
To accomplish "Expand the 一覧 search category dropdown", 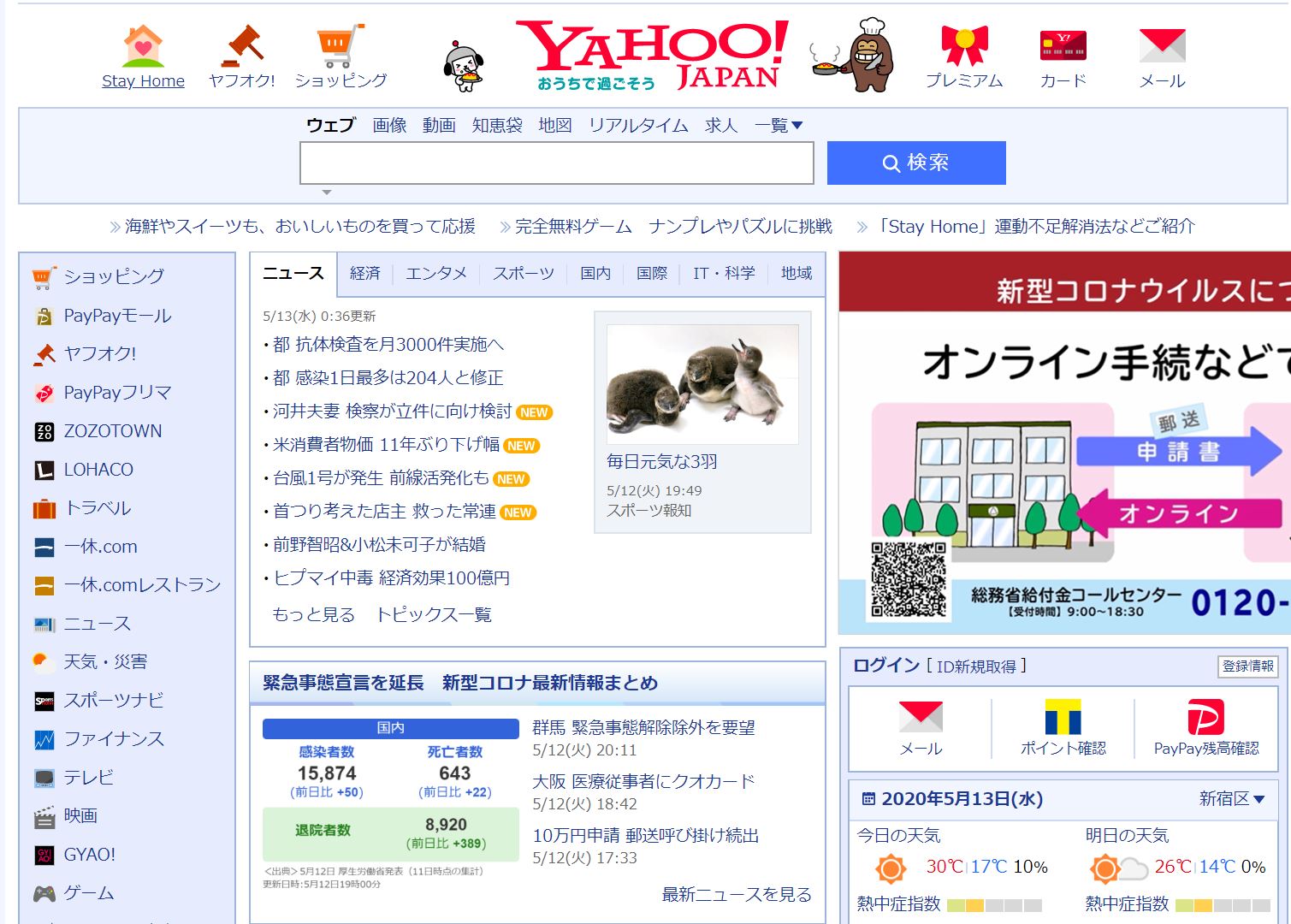I will pyautogui.click(x=779, y=125).
